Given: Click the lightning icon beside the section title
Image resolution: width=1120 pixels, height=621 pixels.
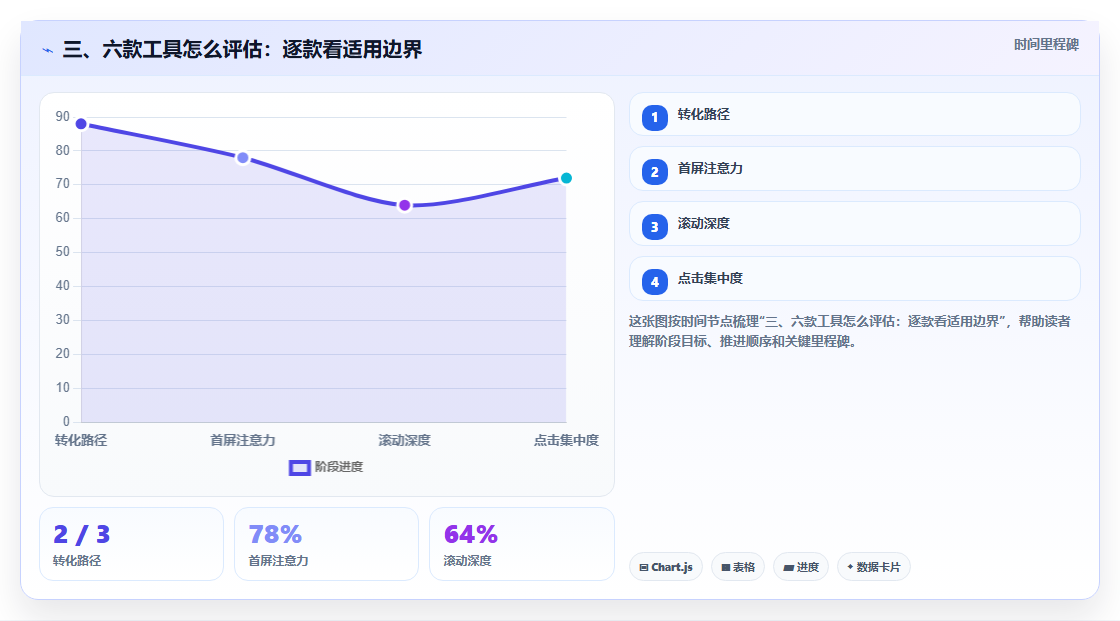Looking at the screenshot, I should pos(48,50).
